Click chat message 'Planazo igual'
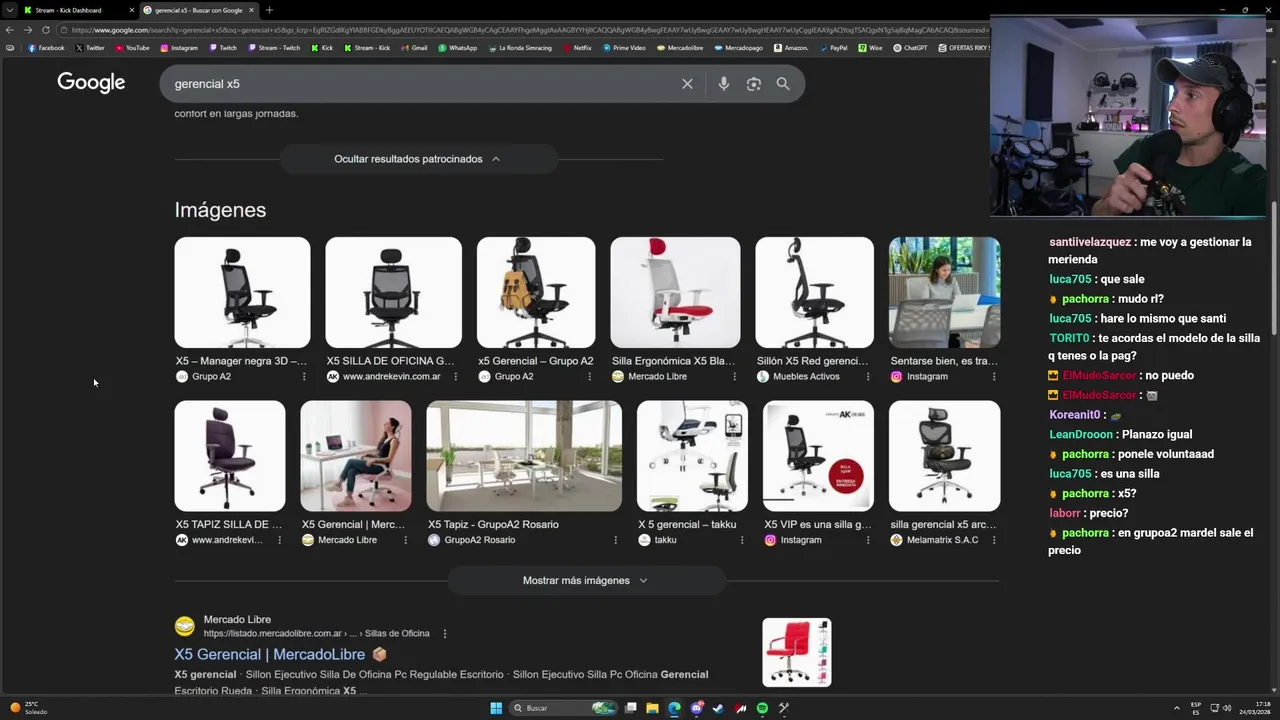The height and width of the screenshot is (720, 1280). pyautogui.click(x=1157, y=434)
